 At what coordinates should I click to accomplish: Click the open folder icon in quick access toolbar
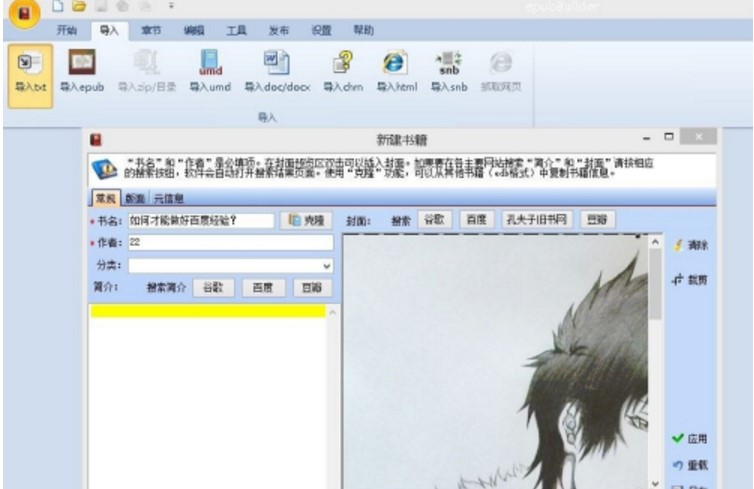click(x=79, y=6)
